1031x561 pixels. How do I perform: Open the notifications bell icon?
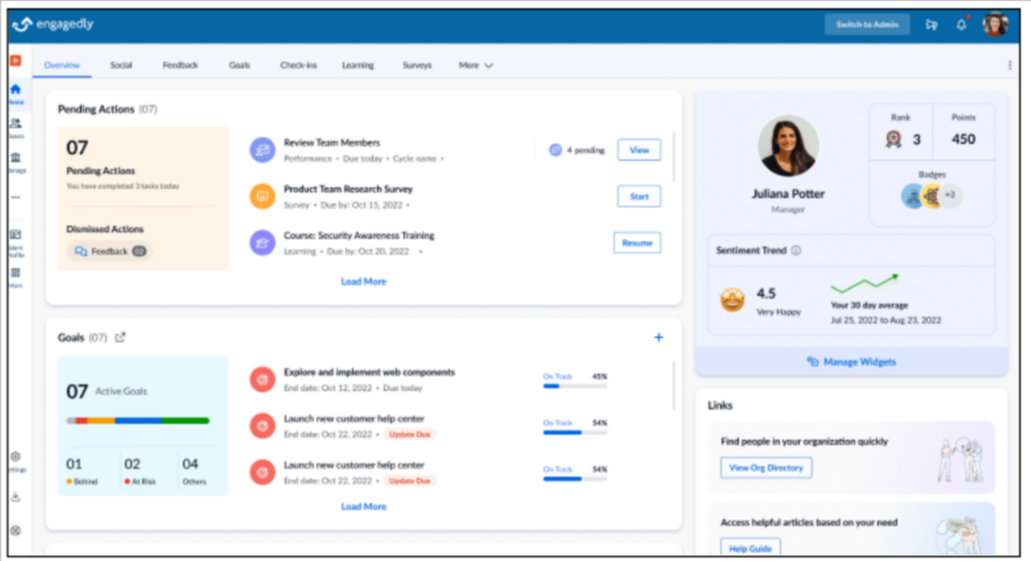pyautogui.click(x=961, y=25)
